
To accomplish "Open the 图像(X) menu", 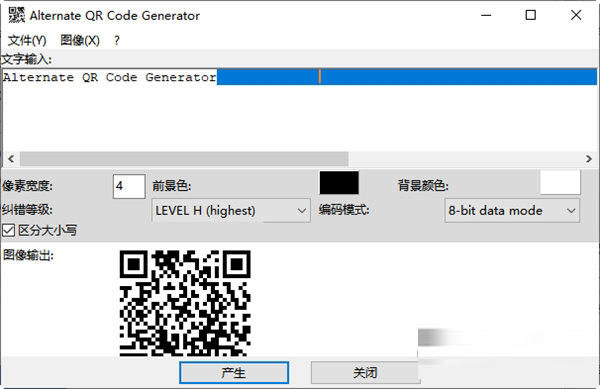I will coord(80,40).
